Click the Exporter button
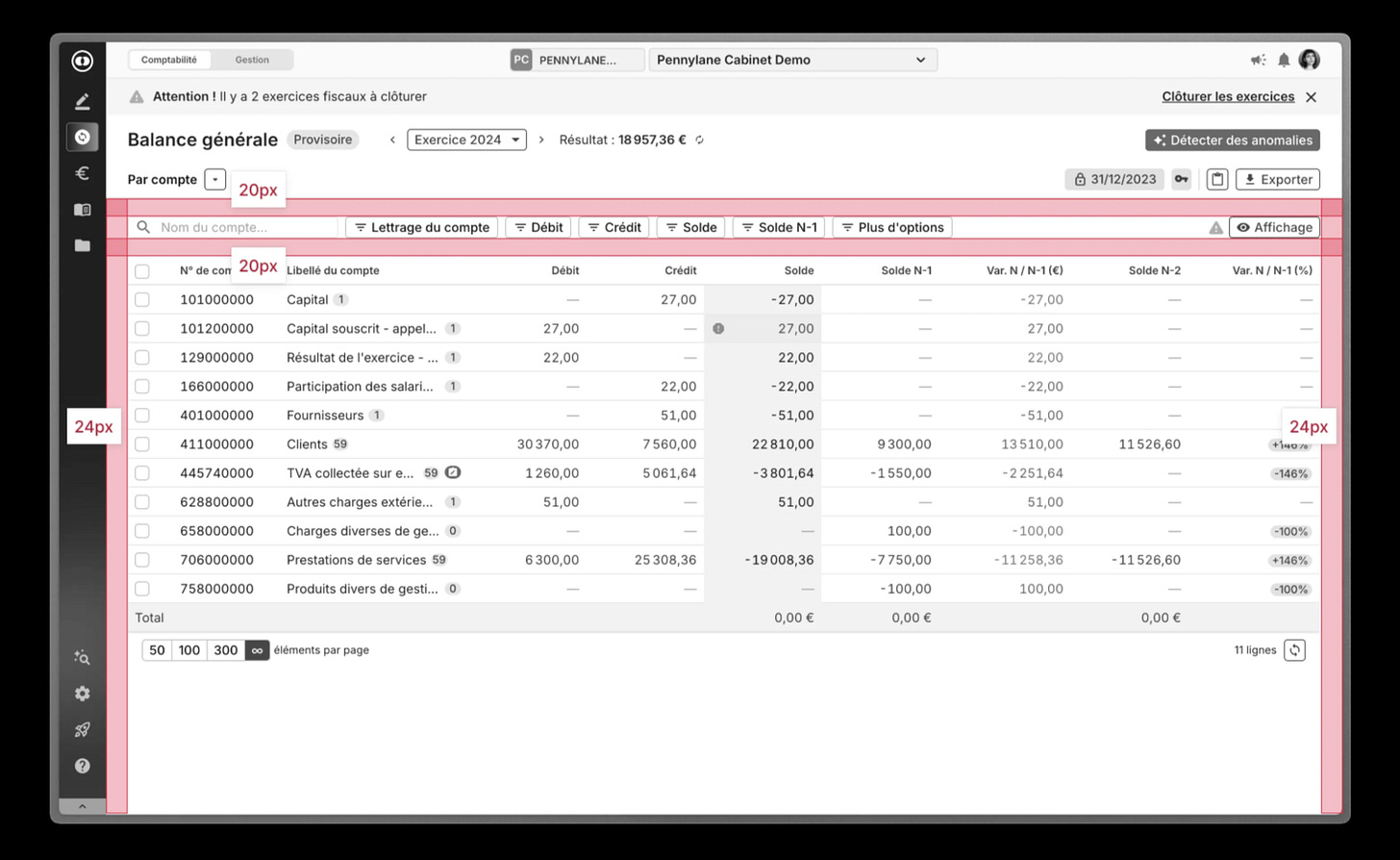 click(x=1278, y=179)
